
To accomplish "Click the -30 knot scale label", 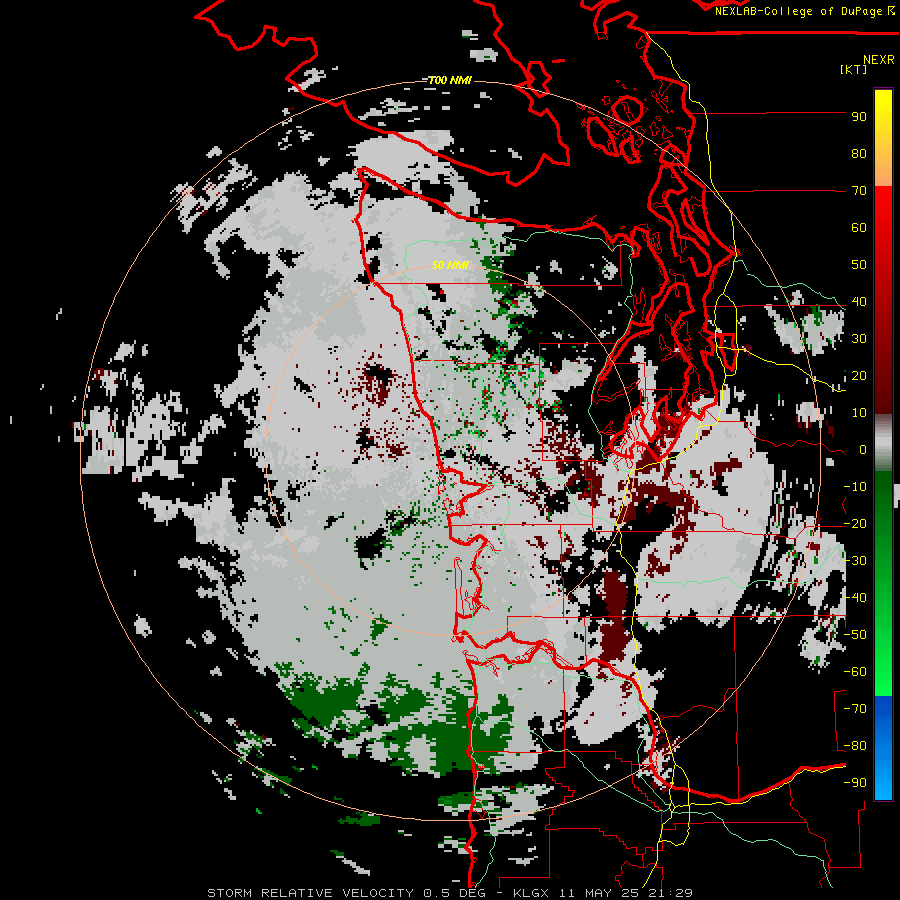I will [855, 561].
